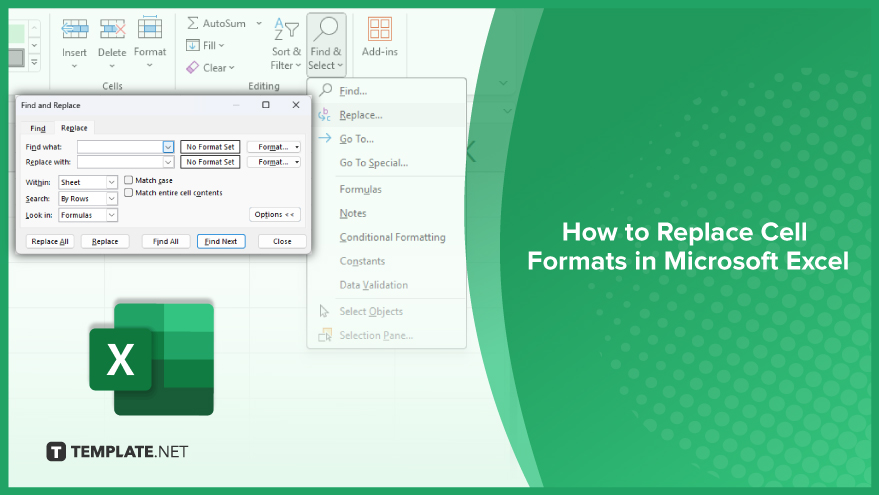Click the styles gallery More arrow
Image resolution: width=879 pixels, height=495 pixels.
pyautogui.click(x=34, y=62)
